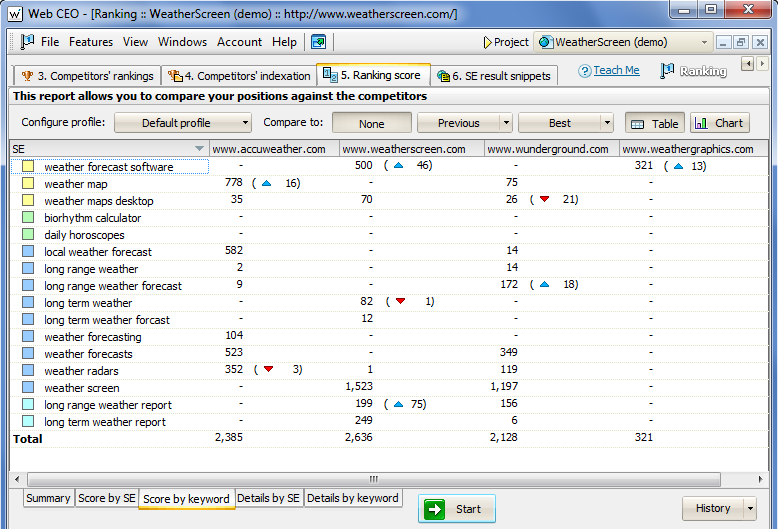Open the Features menu

click(91, 42)
